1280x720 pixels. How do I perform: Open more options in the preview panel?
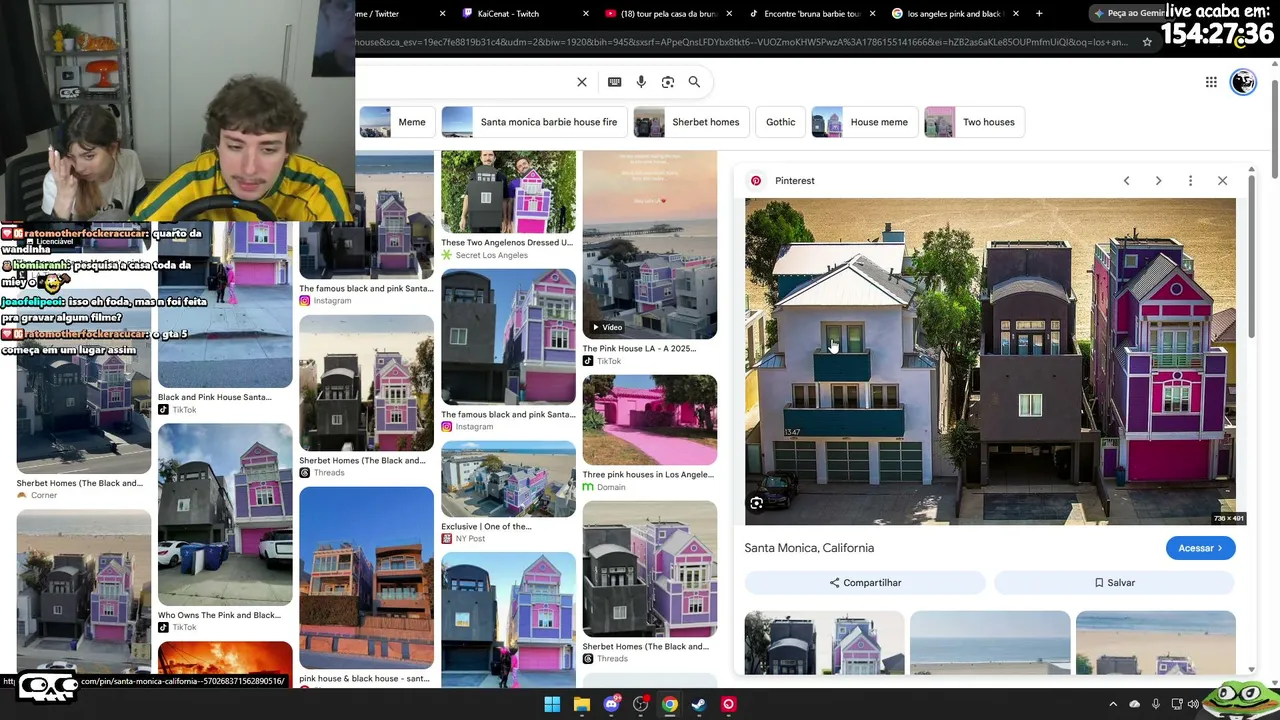[1190, 181]
